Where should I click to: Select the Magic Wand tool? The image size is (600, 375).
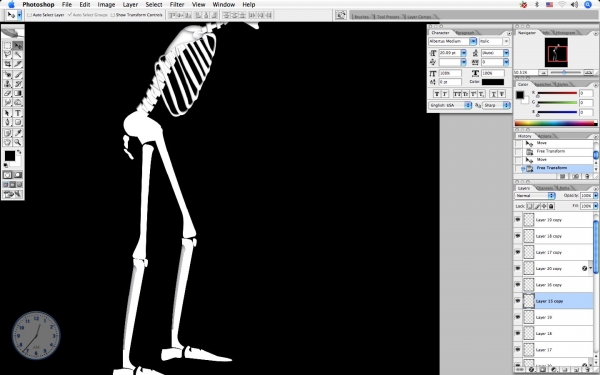point(18,55)
